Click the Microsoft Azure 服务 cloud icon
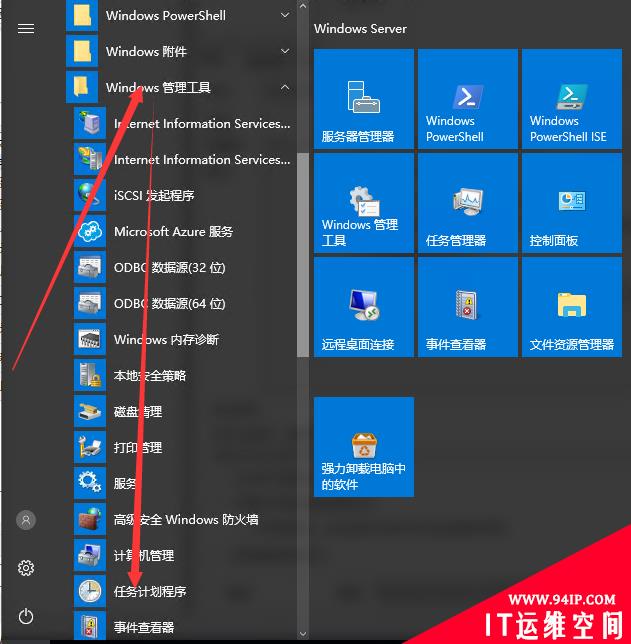This screenshot has height=644, width=631. click(90, 231)
